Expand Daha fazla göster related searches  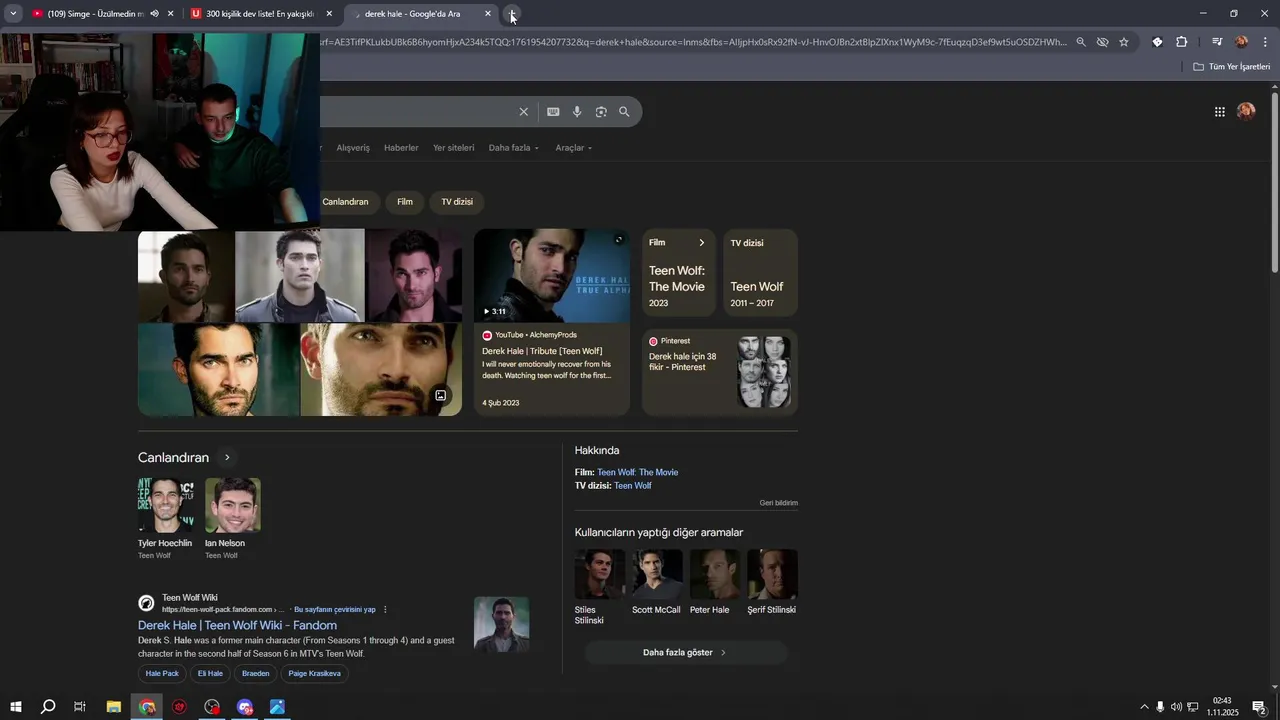[x=686, y=653]
